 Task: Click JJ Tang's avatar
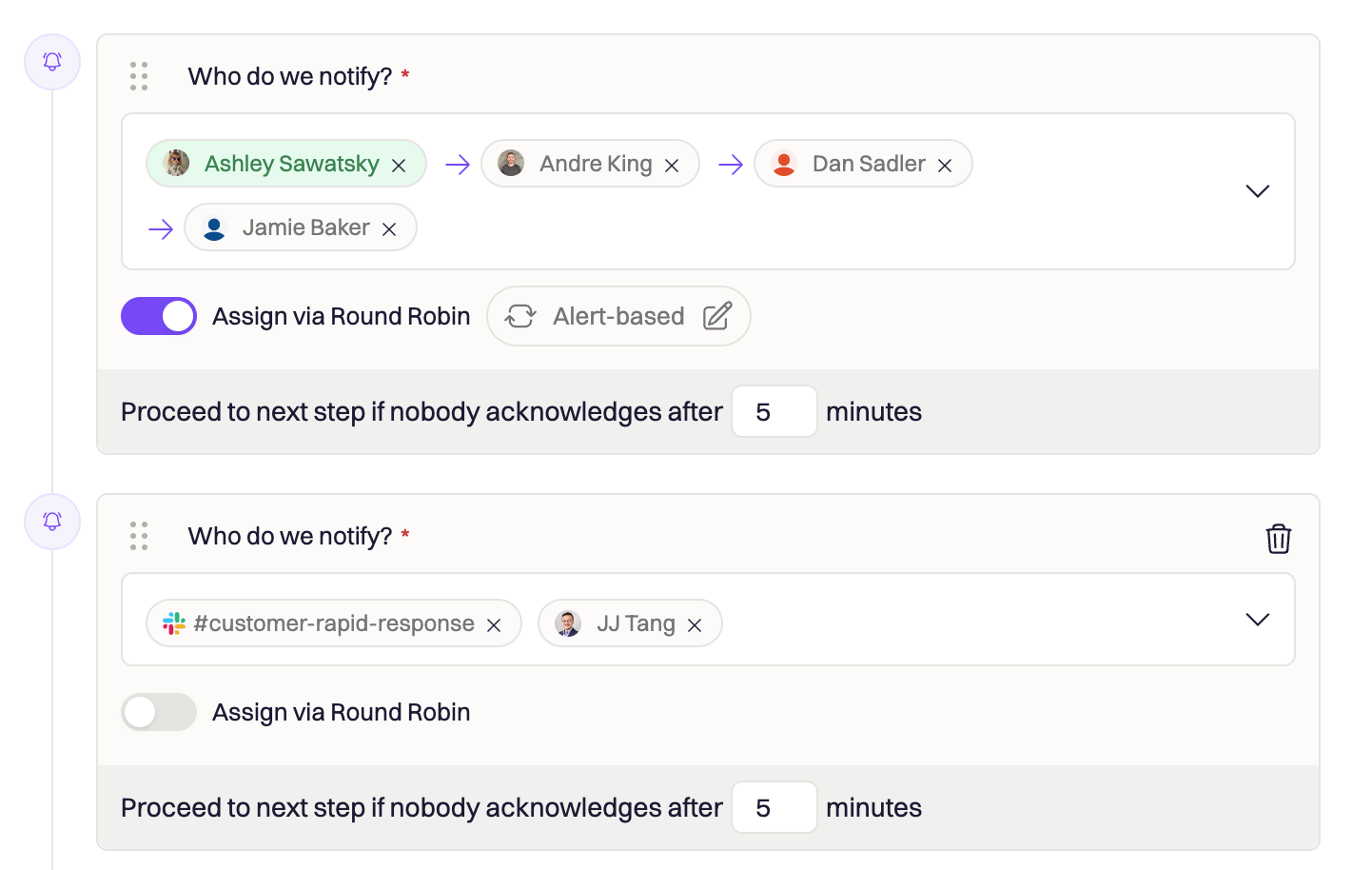(568, 623)
